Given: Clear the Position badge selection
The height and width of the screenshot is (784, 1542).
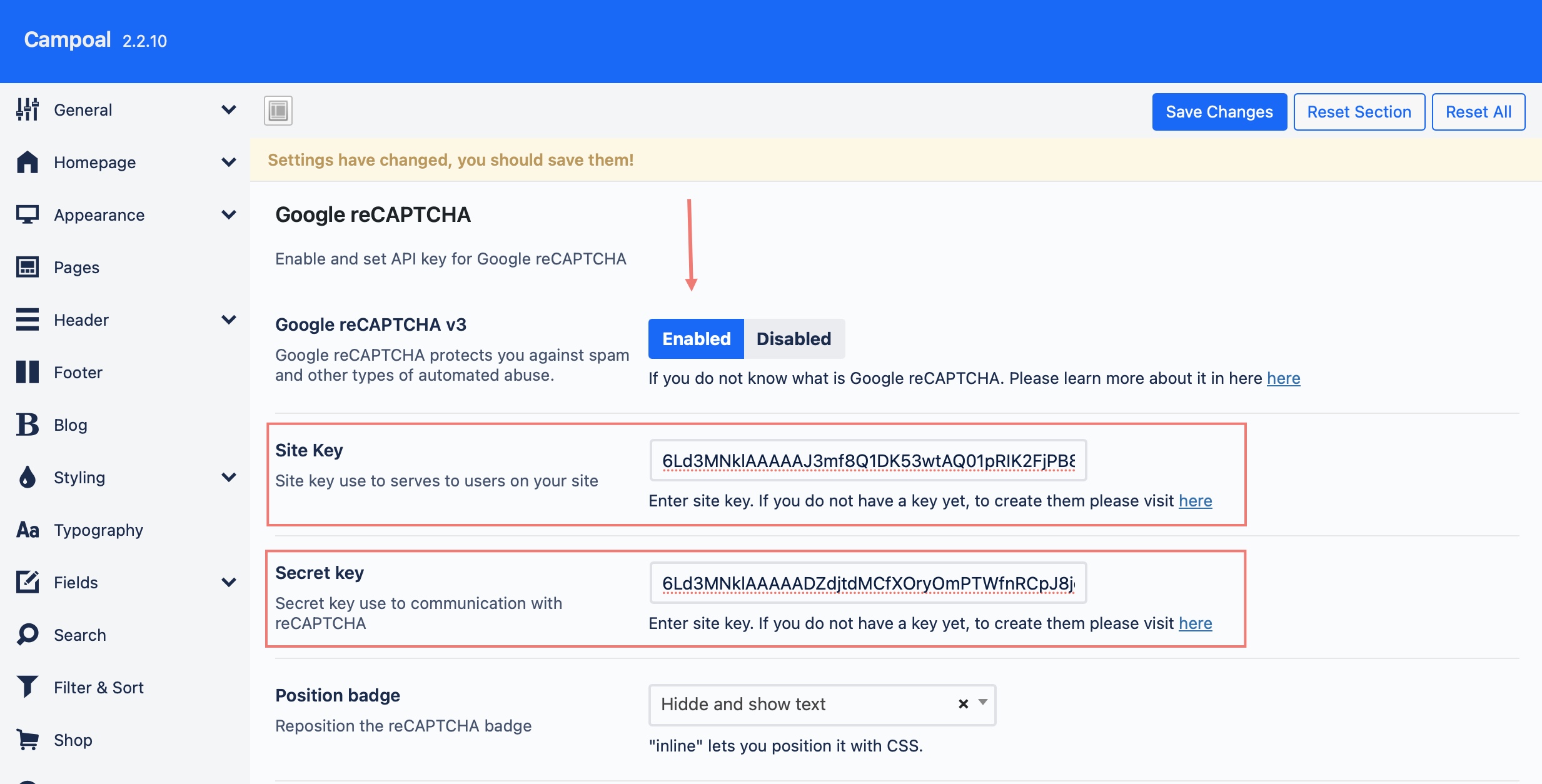Looking at the screenshot, I should point(963,704).
